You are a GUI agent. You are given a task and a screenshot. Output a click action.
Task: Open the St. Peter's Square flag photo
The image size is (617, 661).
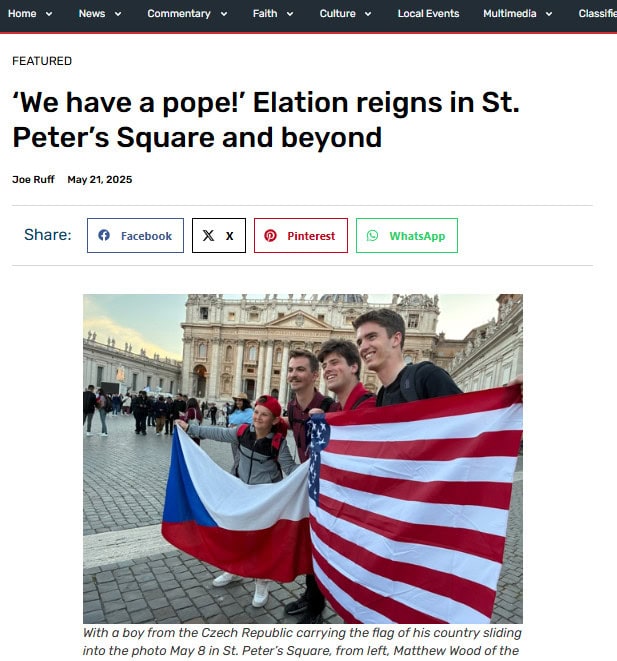(x=303, y=459)
